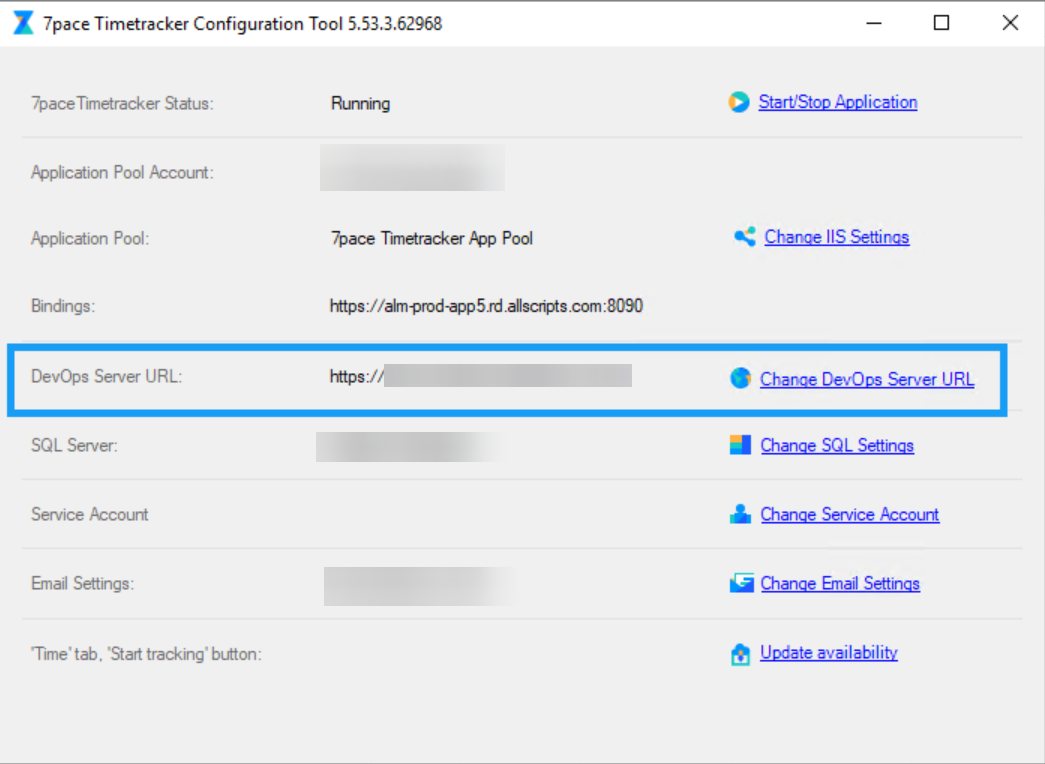This screenshot has width=1045, height=764.
Task: Click the 'Service Account' label
Action: 89,514
